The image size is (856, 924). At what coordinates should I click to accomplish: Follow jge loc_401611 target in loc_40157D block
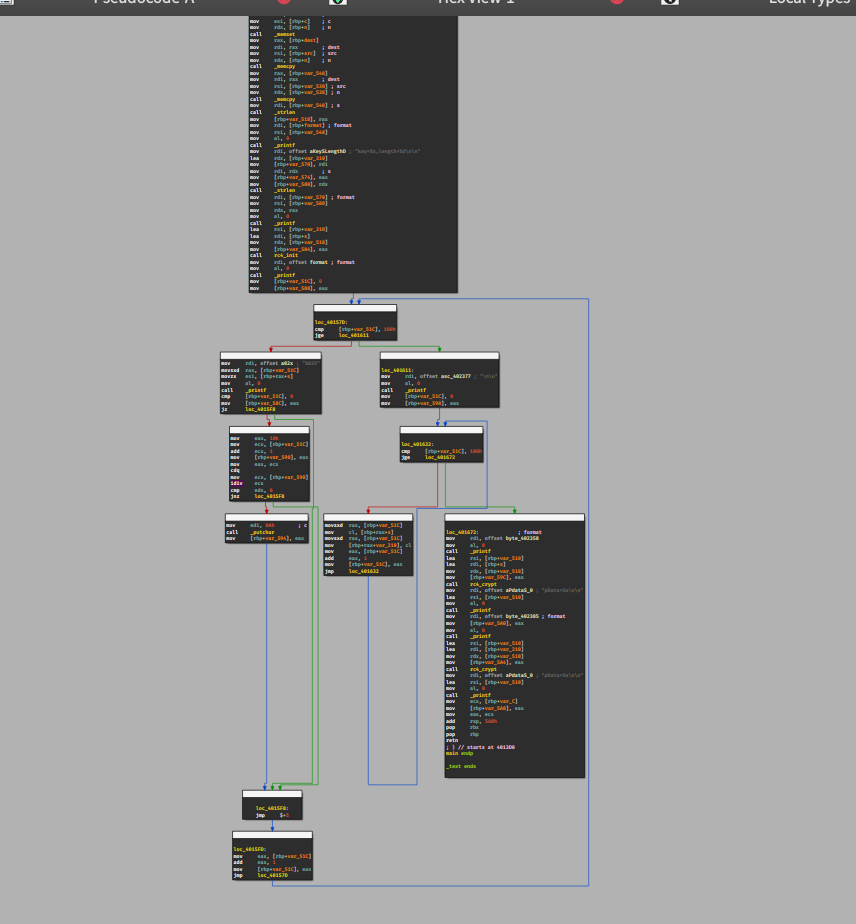[353, 336]
